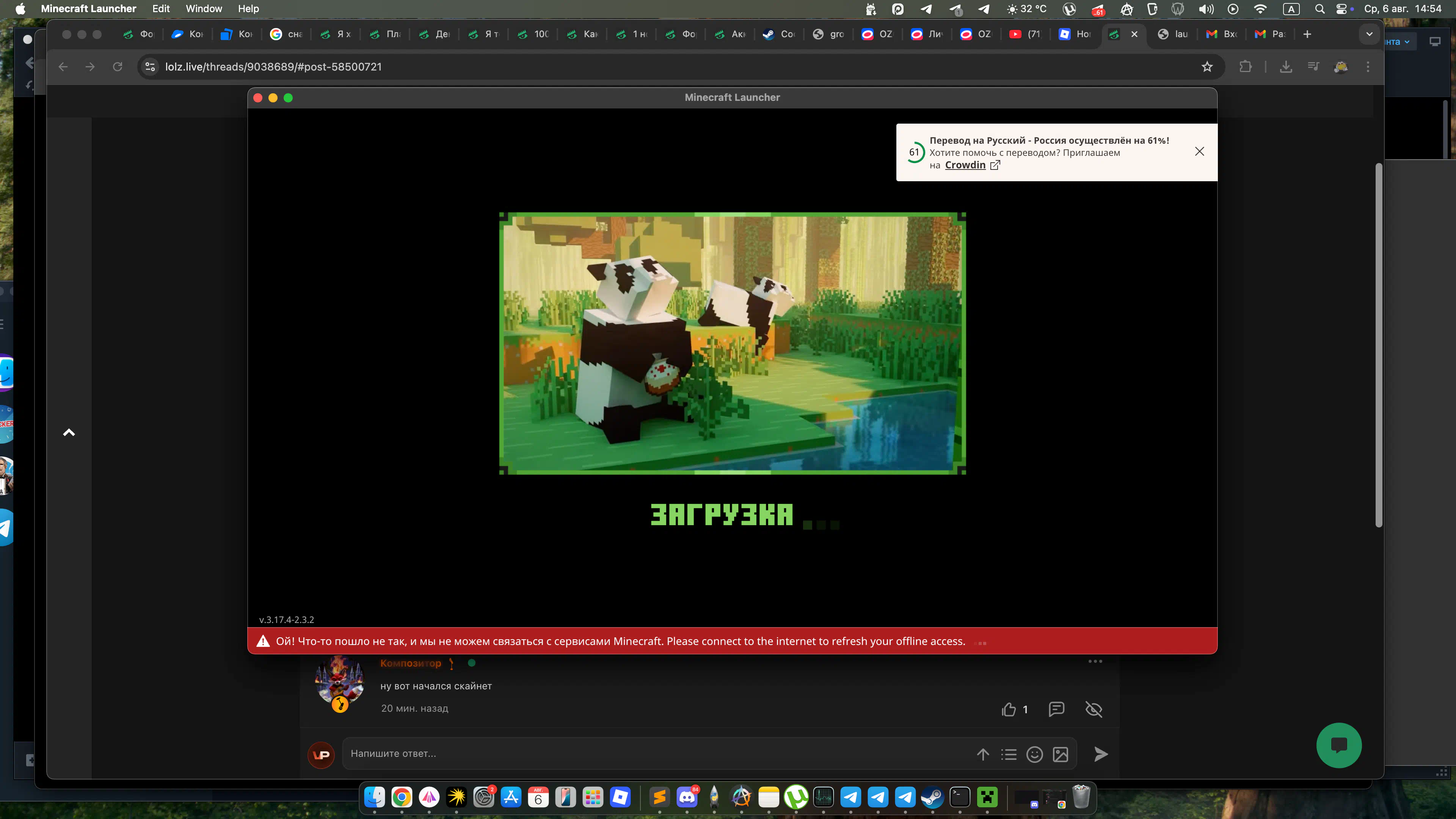Switch to the Gmail 'Вхо' tab
This screenshot has height=819, width=1456.
[x=1222, y=34]
